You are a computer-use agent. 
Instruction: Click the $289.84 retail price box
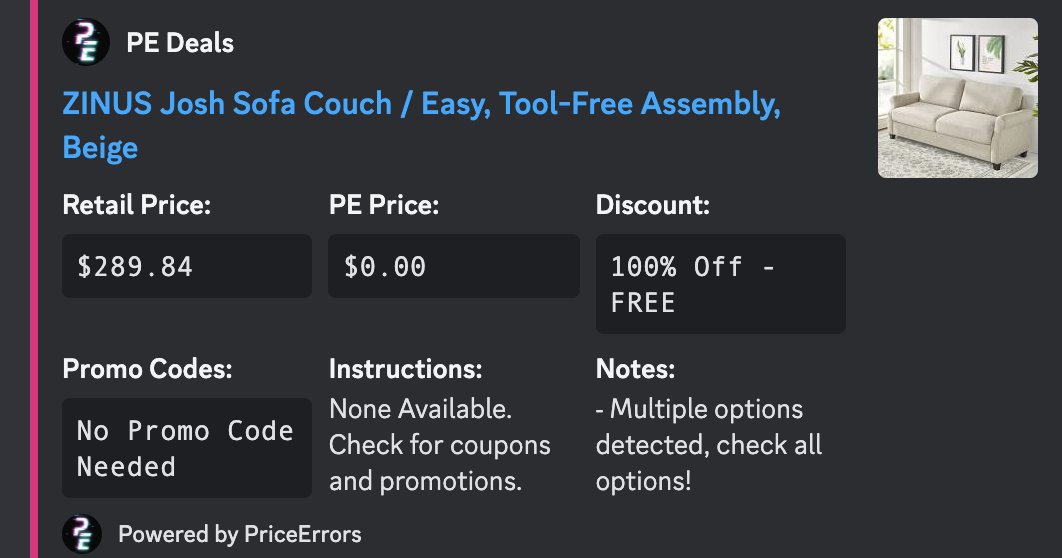(187, 266)
